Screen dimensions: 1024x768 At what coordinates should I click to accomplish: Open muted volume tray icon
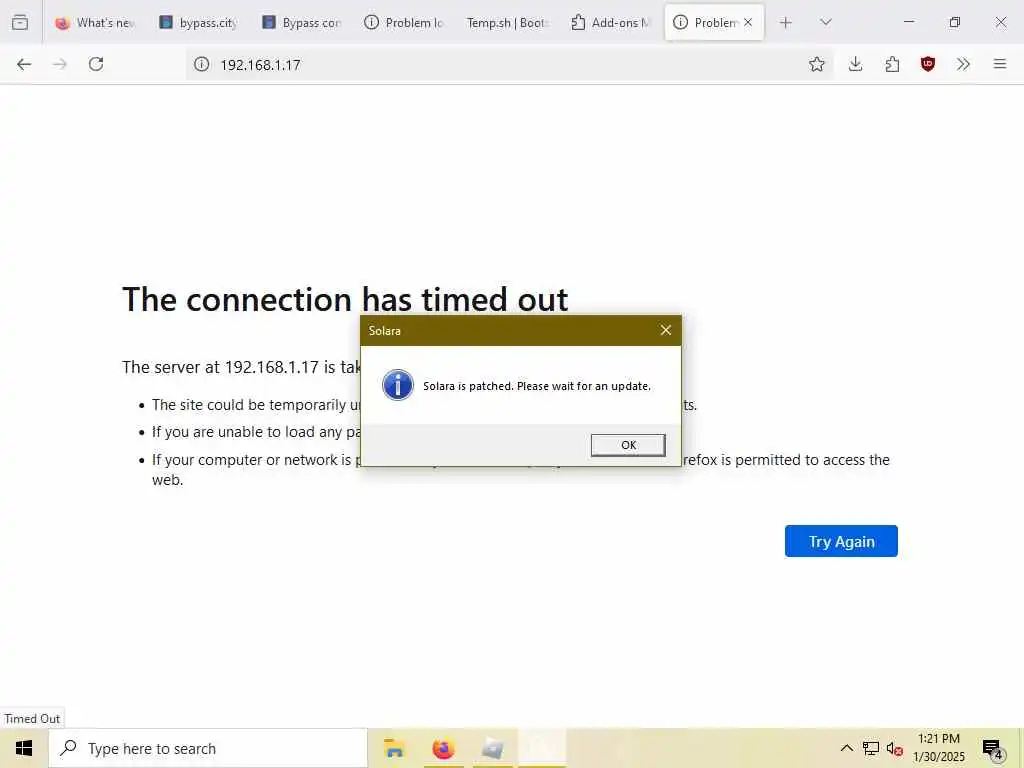pyautogui.click(x=894, y=748)
